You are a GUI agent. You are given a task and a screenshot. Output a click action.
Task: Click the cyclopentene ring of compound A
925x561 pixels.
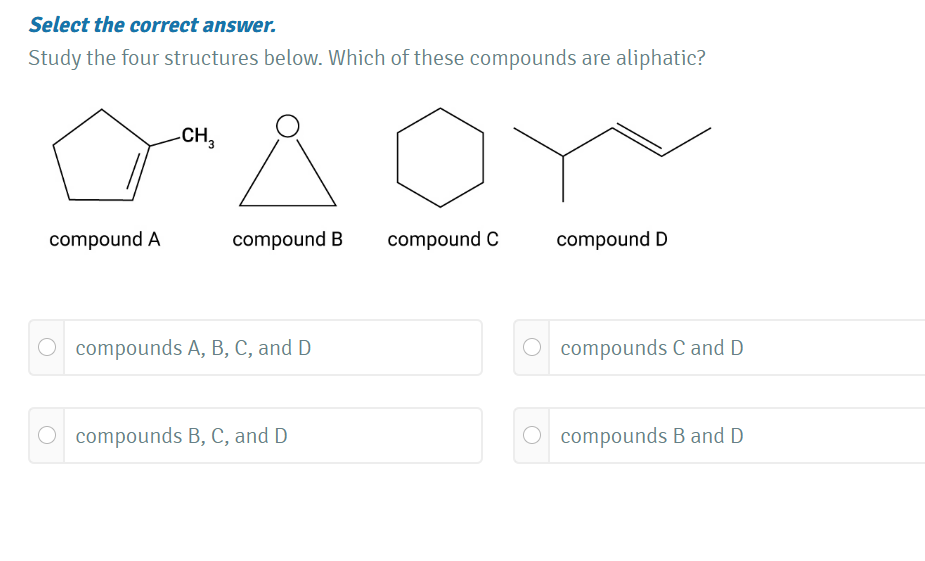click(x=101, y=156)
